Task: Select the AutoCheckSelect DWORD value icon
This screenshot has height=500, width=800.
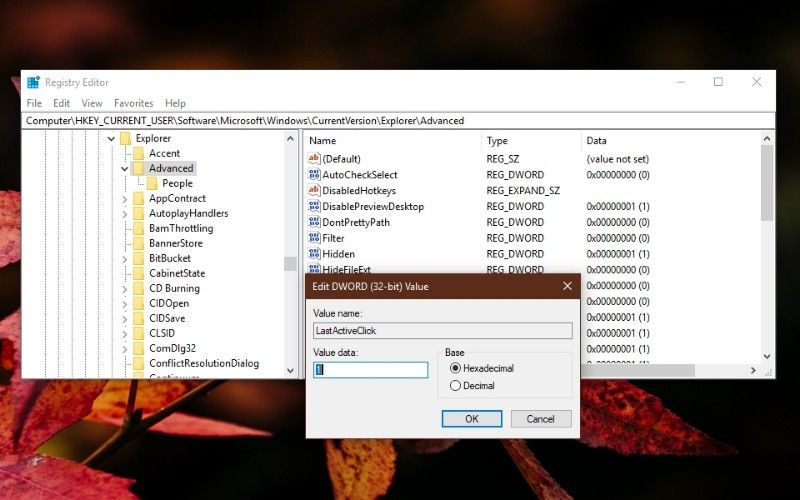Action: tap(314, 175)
